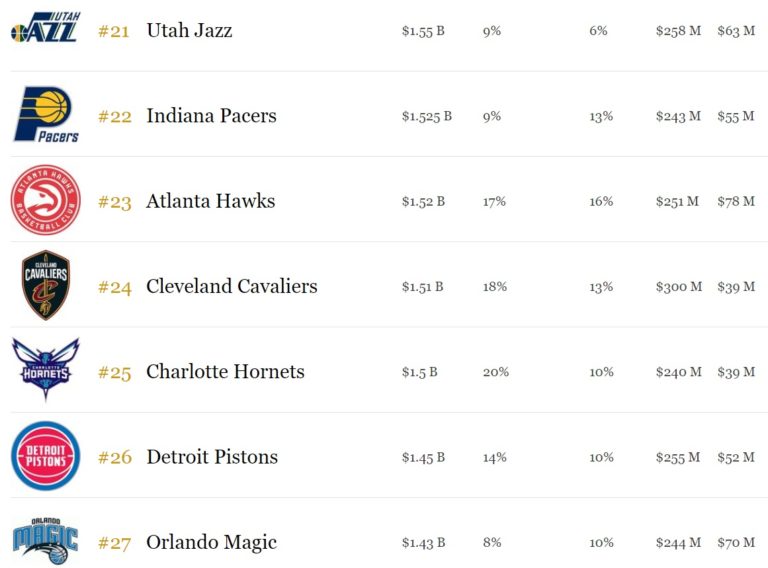768x568 pixels.
Task: Select the Cleveland Cavaliers logo
Action: 45,286
